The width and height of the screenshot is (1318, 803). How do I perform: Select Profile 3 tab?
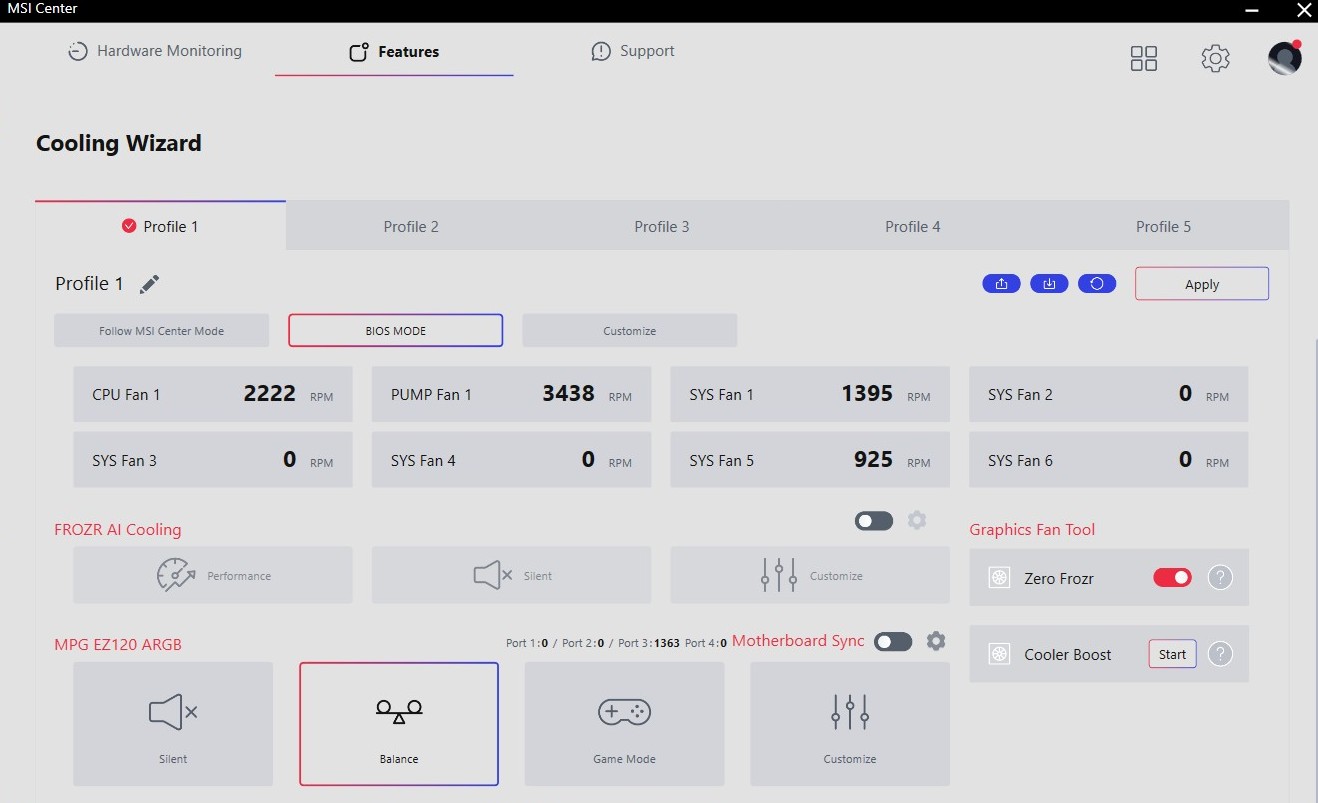coord(662,226)
